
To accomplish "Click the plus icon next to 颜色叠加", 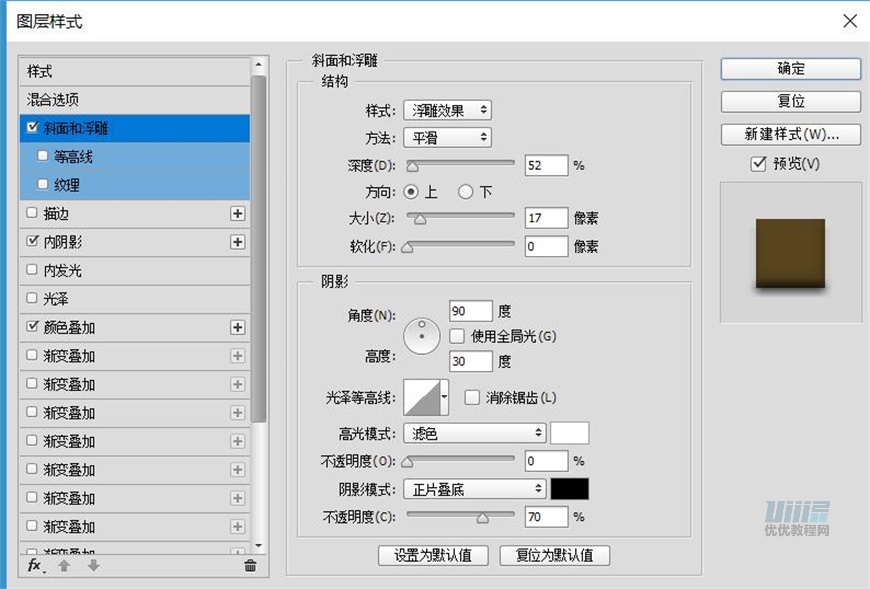I will (237, 327).
